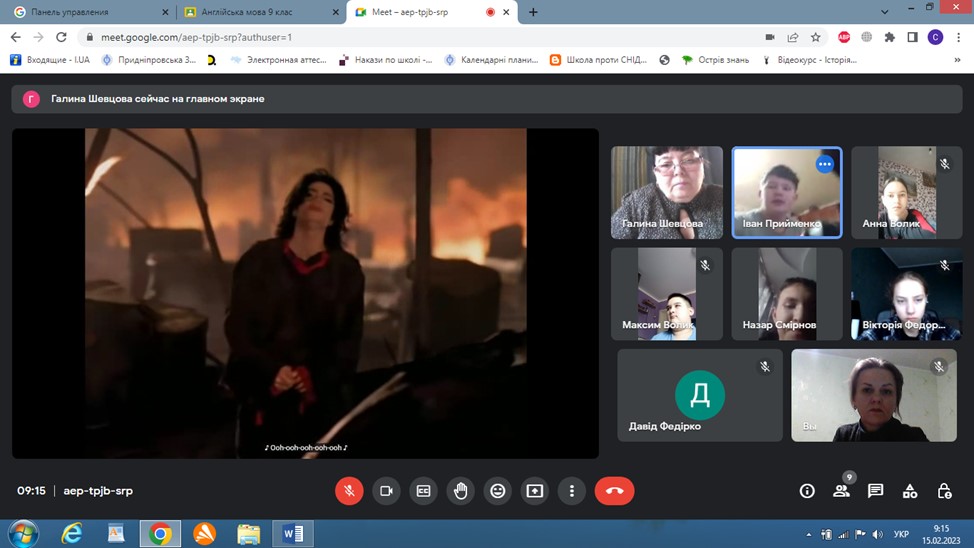Open Windows Start menu
Viewport: 974px width, 548px height.
tap(23, 534)
